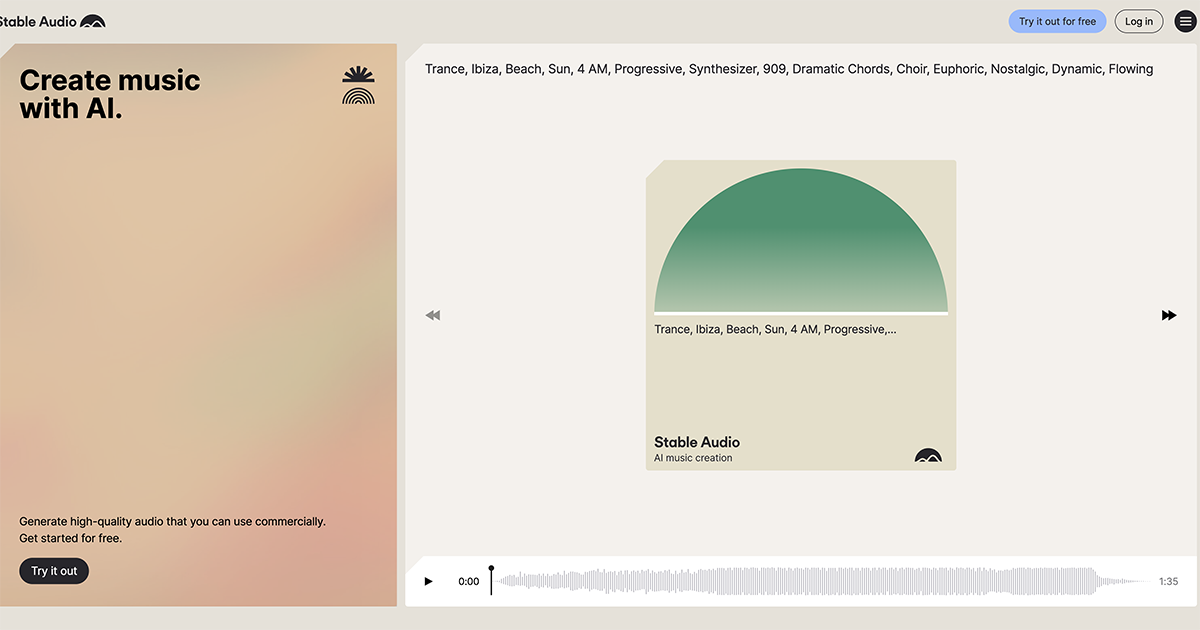Click the 1:35 track duration label
Viewport: 1200px width, 630px height.
point(1168,581)
